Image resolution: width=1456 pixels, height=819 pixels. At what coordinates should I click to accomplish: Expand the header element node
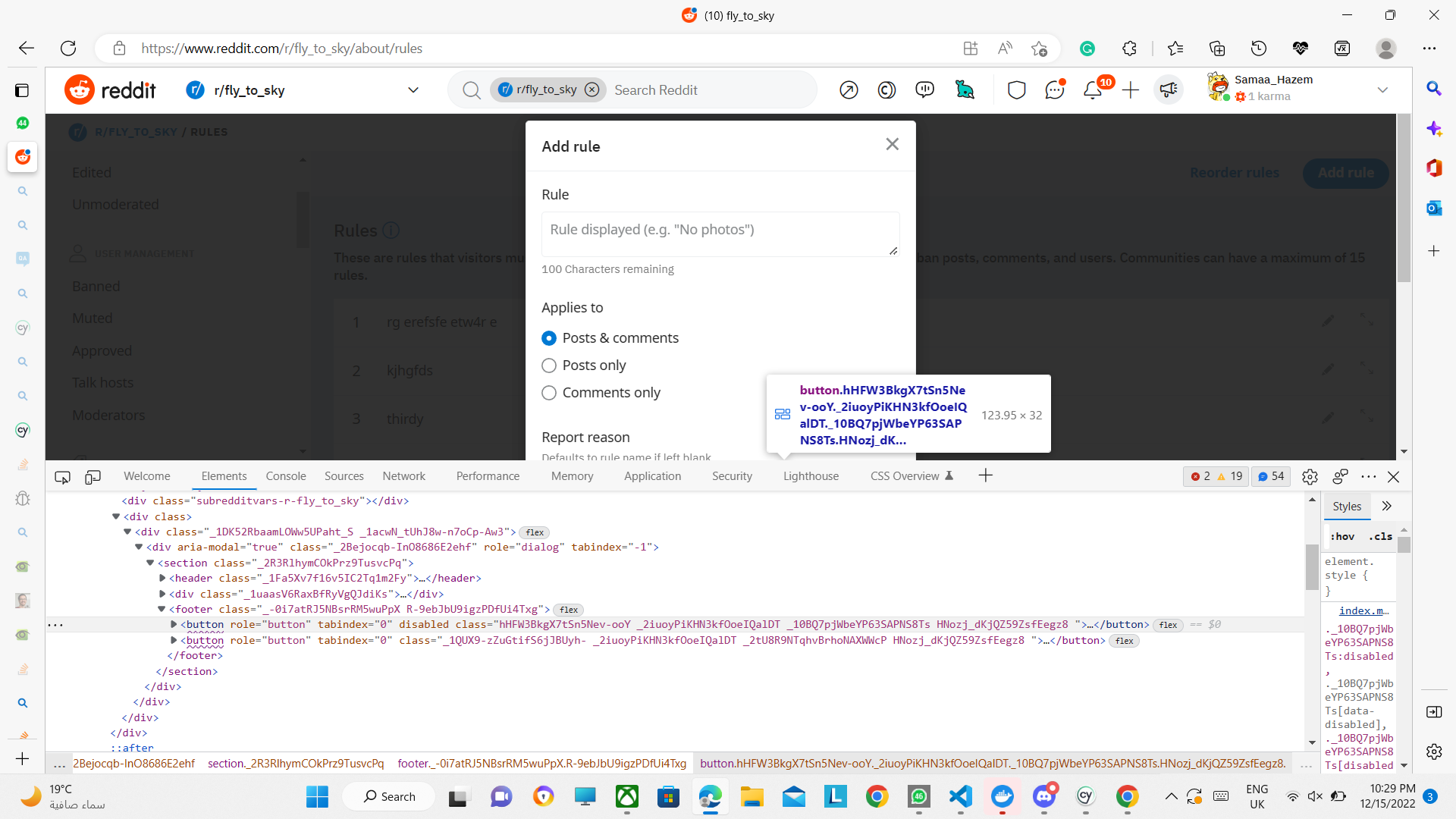tap(162, 579)
